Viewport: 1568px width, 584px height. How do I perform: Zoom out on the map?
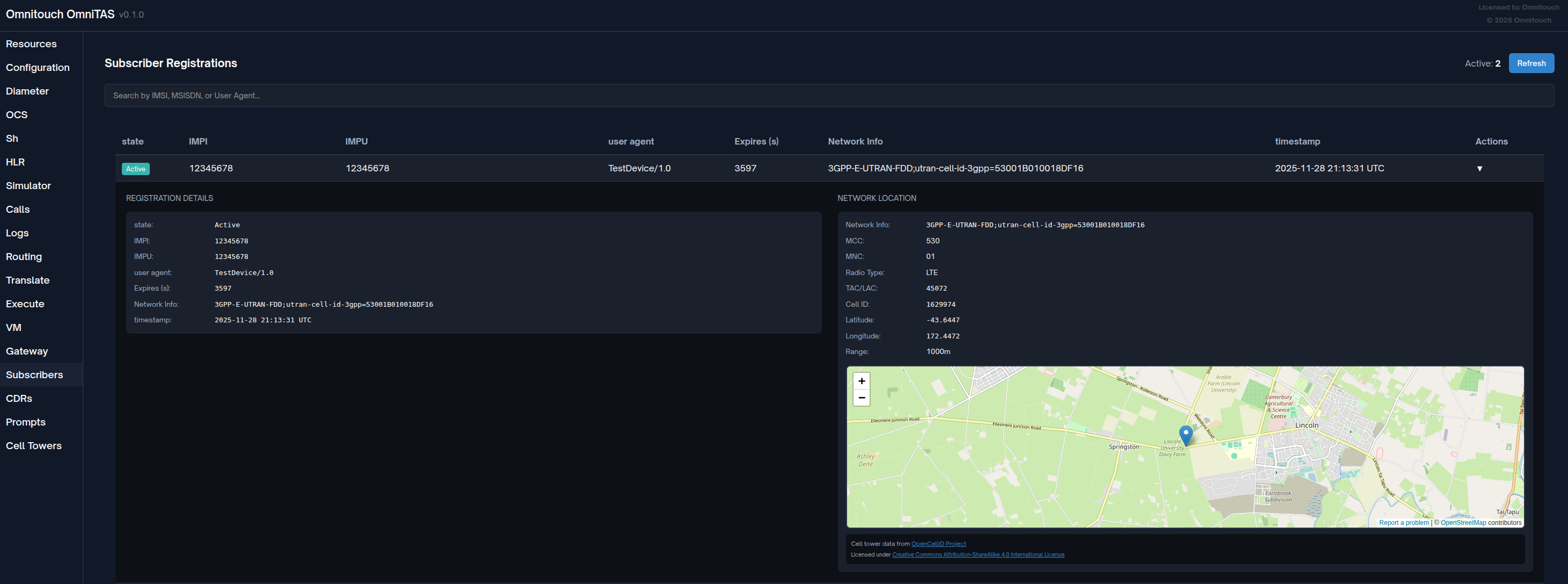[x=862, y=398]
